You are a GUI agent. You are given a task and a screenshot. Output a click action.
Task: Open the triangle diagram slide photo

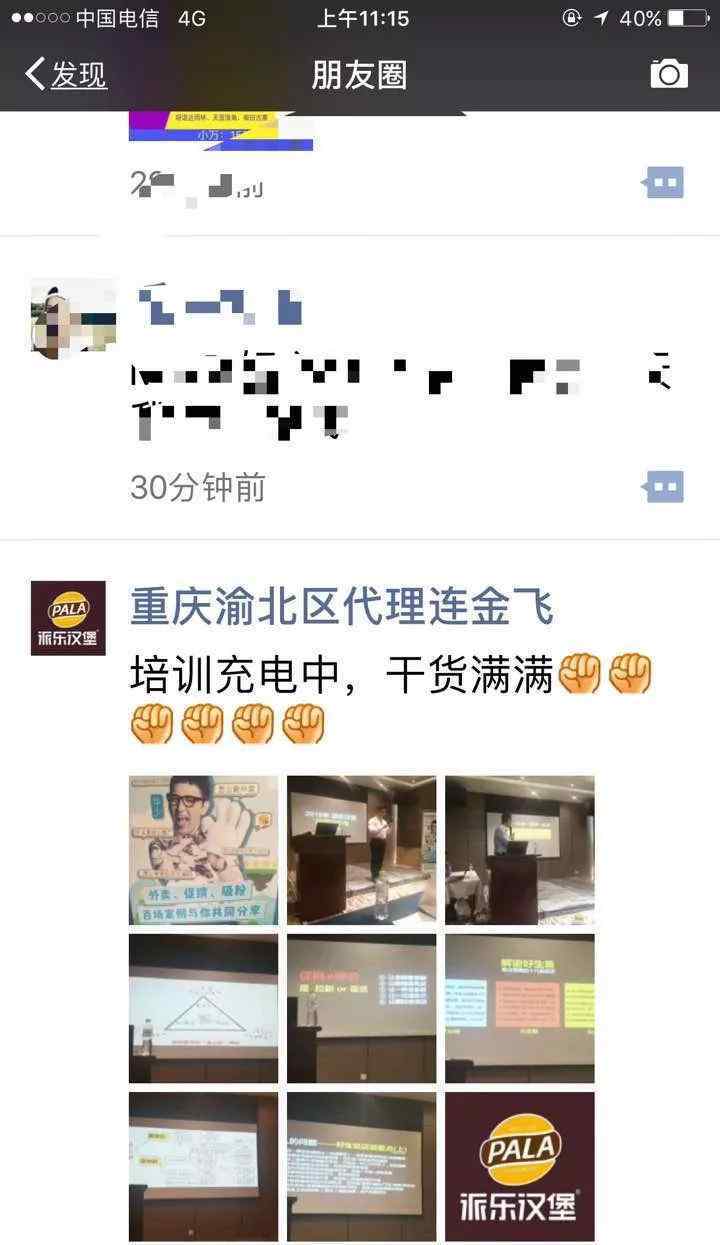(204, 1008)
